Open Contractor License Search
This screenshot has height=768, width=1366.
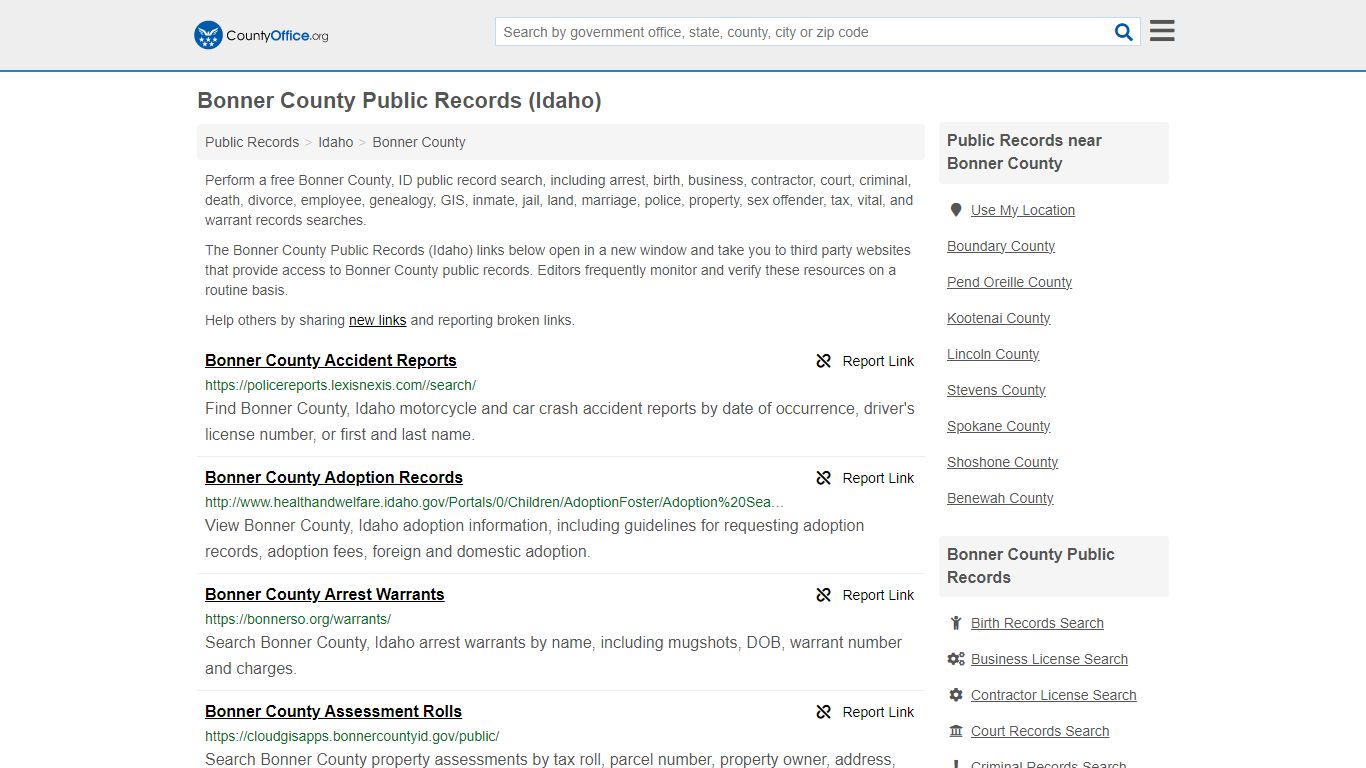[1053, 695]
